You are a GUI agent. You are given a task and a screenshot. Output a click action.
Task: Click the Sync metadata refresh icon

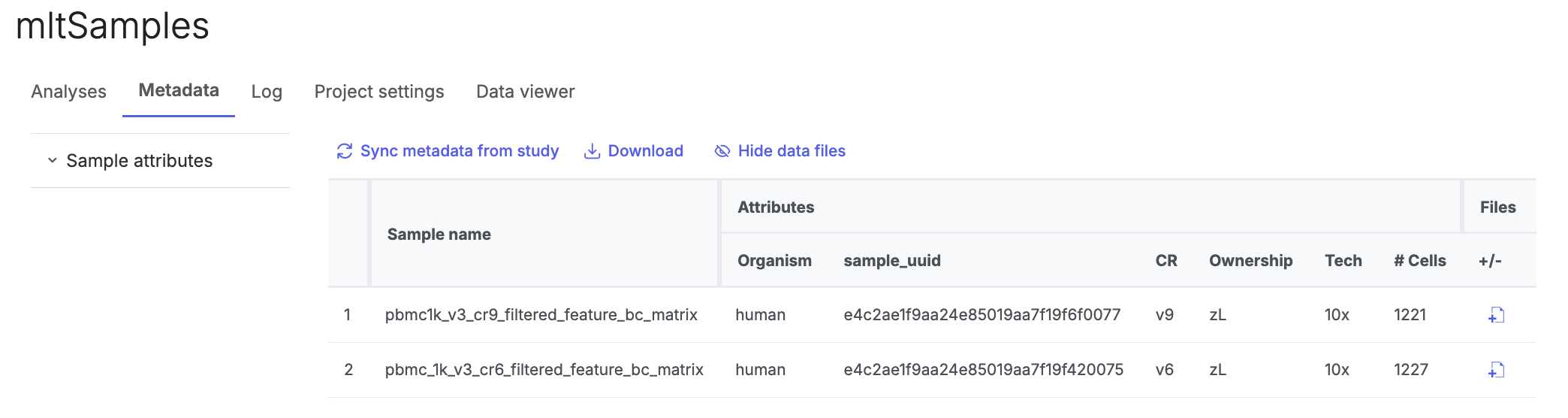pos(344,151)
